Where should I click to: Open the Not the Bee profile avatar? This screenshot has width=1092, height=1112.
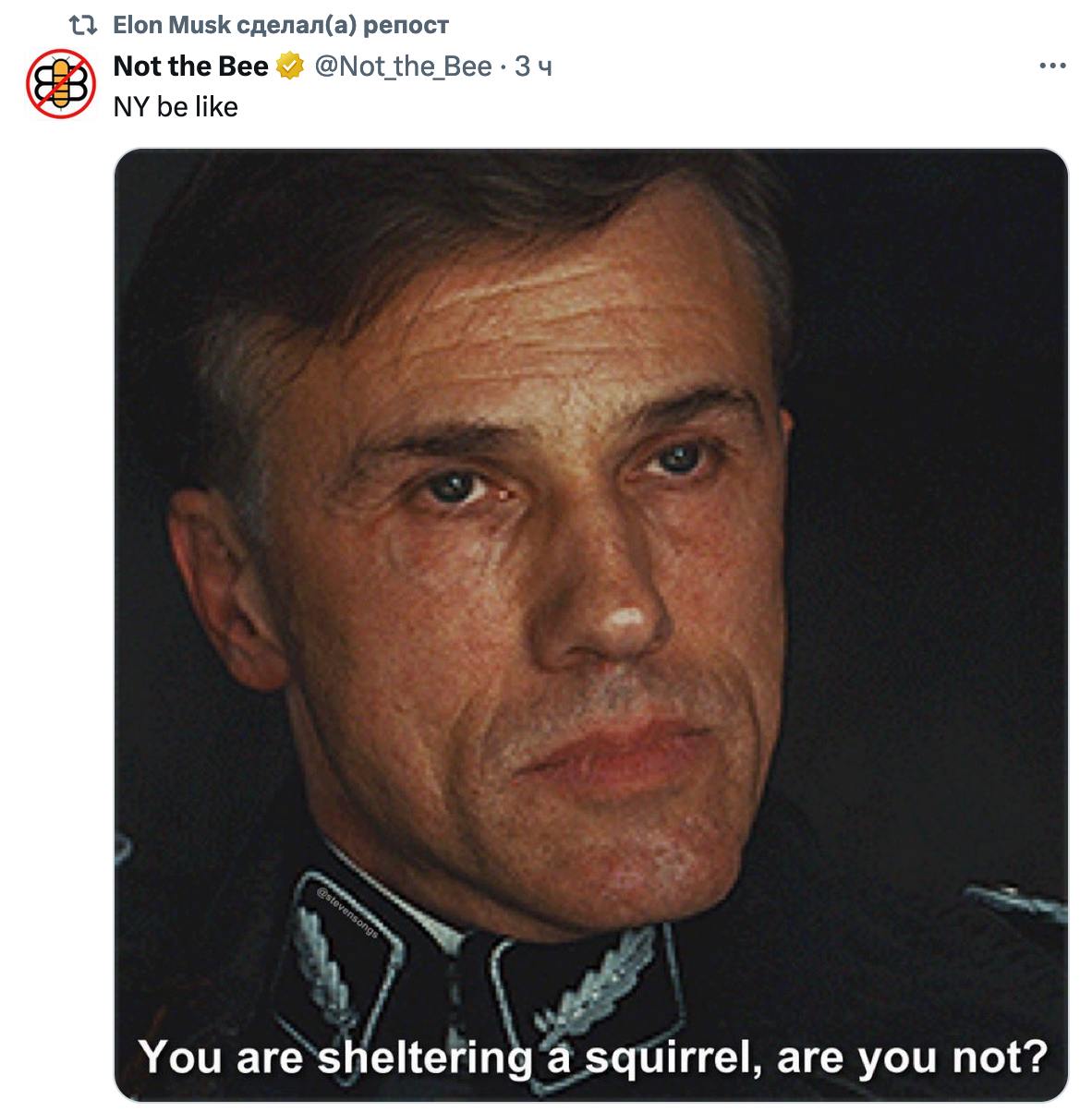(x=60, y=84)
